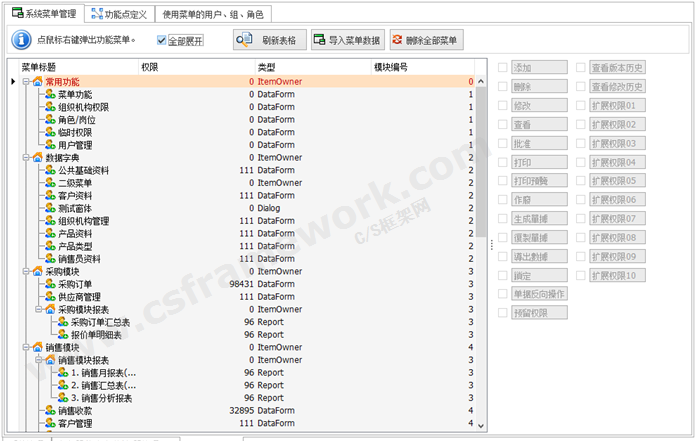Click the user icon beside 销售员资料

[x=50, y=259]
